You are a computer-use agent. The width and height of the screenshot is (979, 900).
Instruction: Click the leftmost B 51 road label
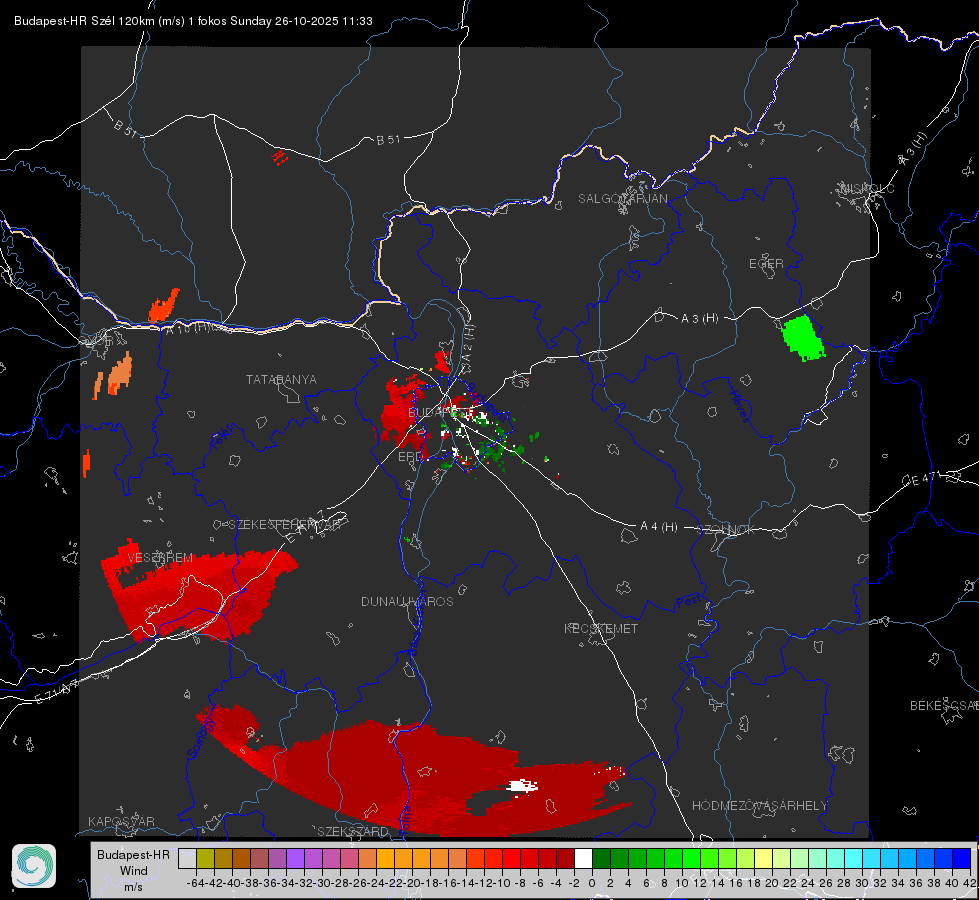click(125, 127)
